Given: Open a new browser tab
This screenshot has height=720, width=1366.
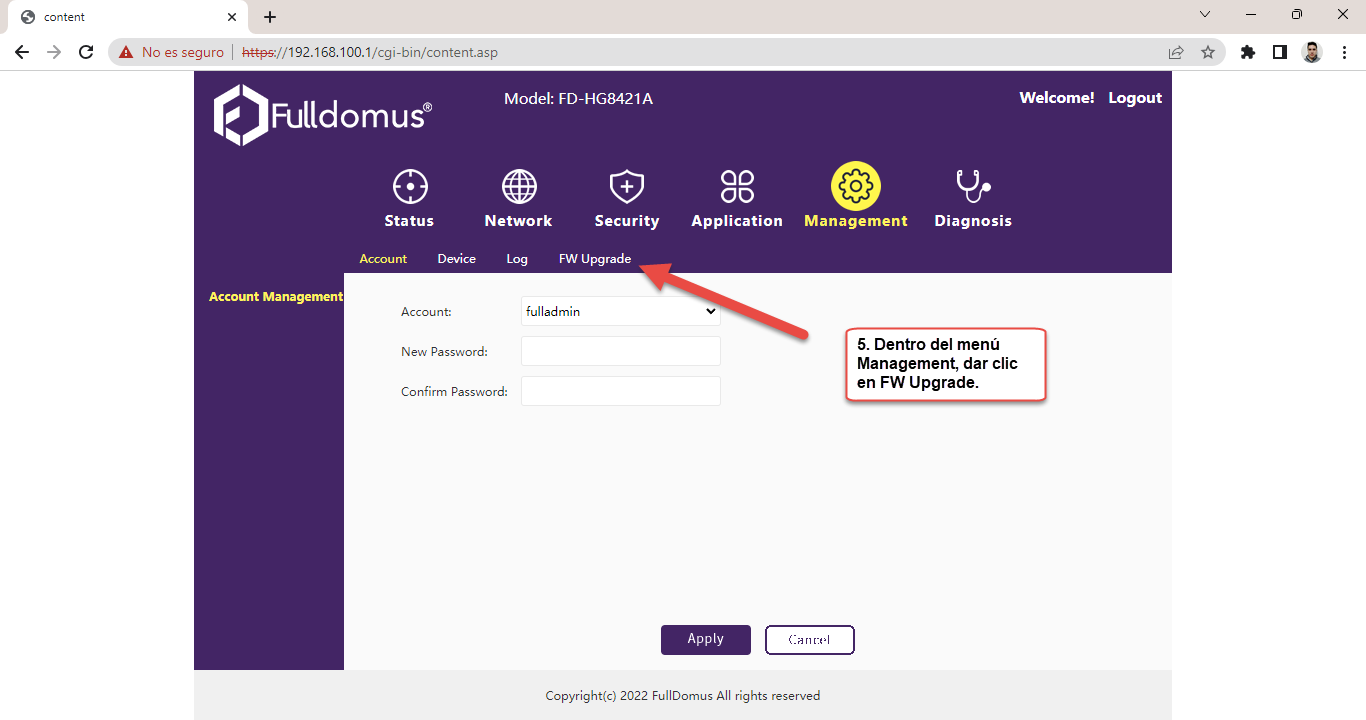Looking at the screenshot, I should click(270, 17).
